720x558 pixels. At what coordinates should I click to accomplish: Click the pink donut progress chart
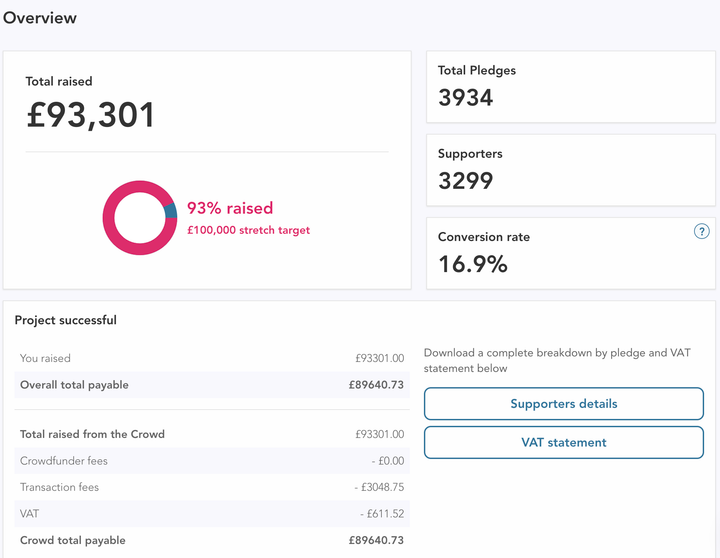pyautogui.click(x=140, y=218)
